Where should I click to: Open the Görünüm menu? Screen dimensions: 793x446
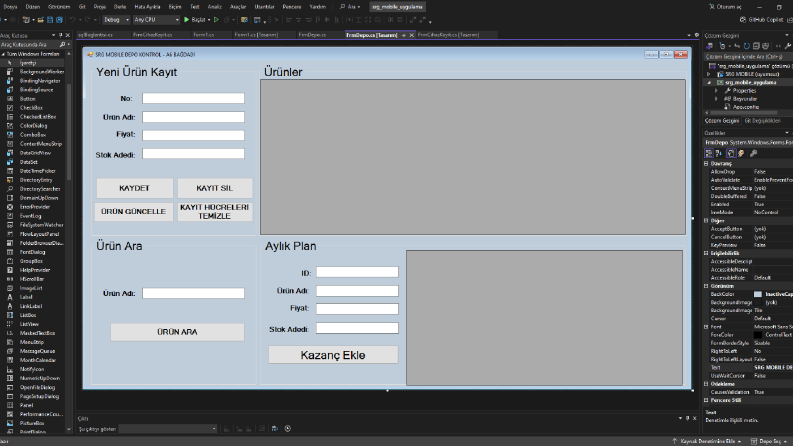point(59,7)
